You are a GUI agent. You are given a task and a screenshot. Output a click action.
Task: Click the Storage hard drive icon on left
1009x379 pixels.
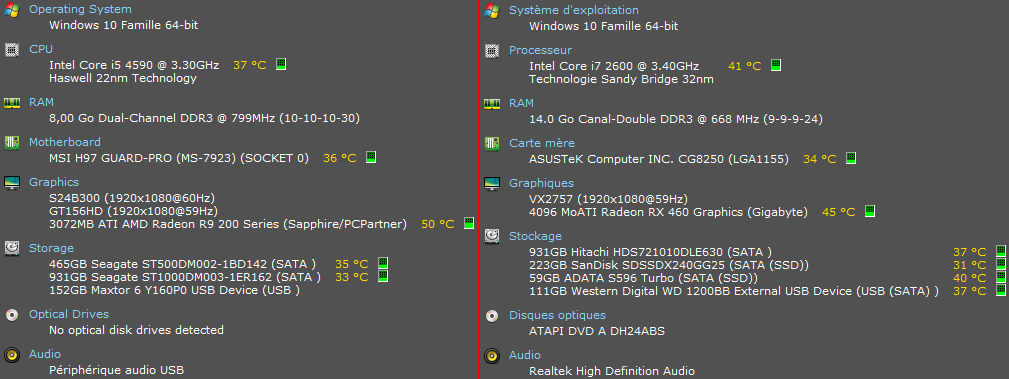(12, 248)
